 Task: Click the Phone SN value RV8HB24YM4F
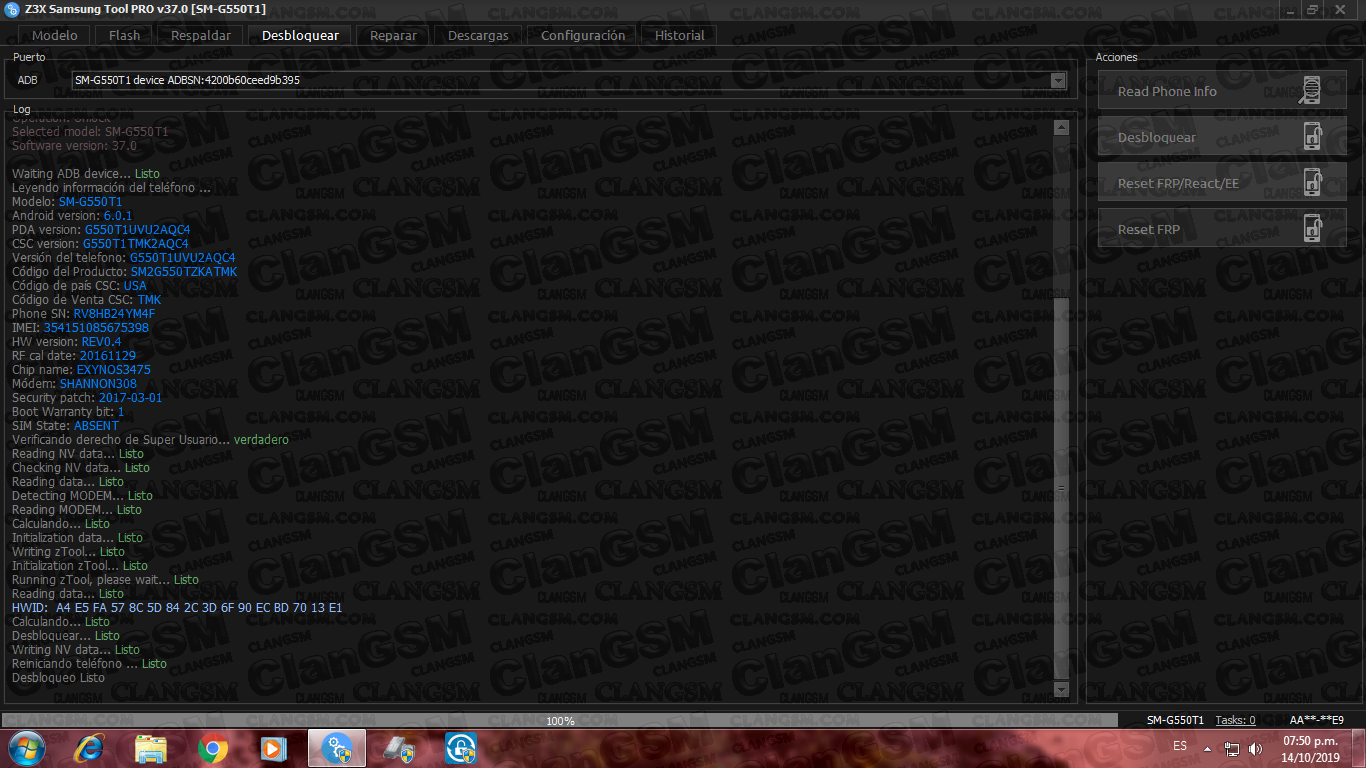[x=114, y=314]
